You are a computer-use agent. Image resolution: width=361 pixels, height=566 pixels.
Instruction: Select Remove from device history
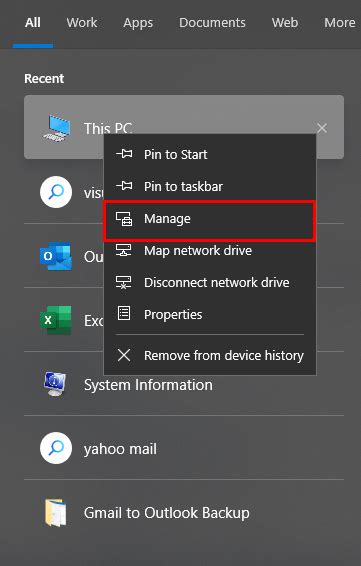click(210, 356)
